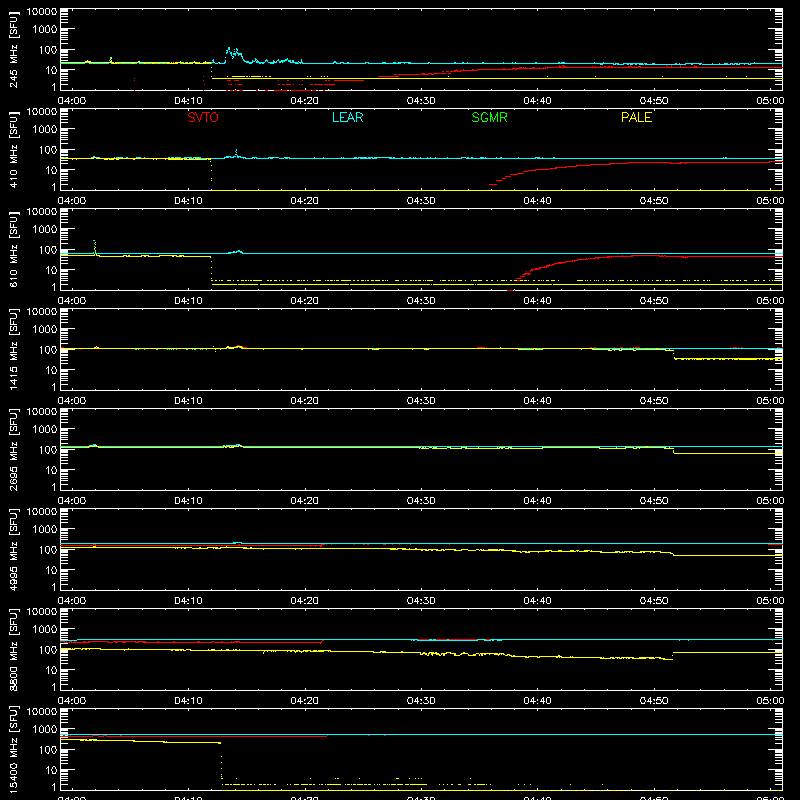The height and width of the screenshot is (800, 800).
Task: Click 04:30 tick label below 245 MHz panel
Action: click(421, 101)
